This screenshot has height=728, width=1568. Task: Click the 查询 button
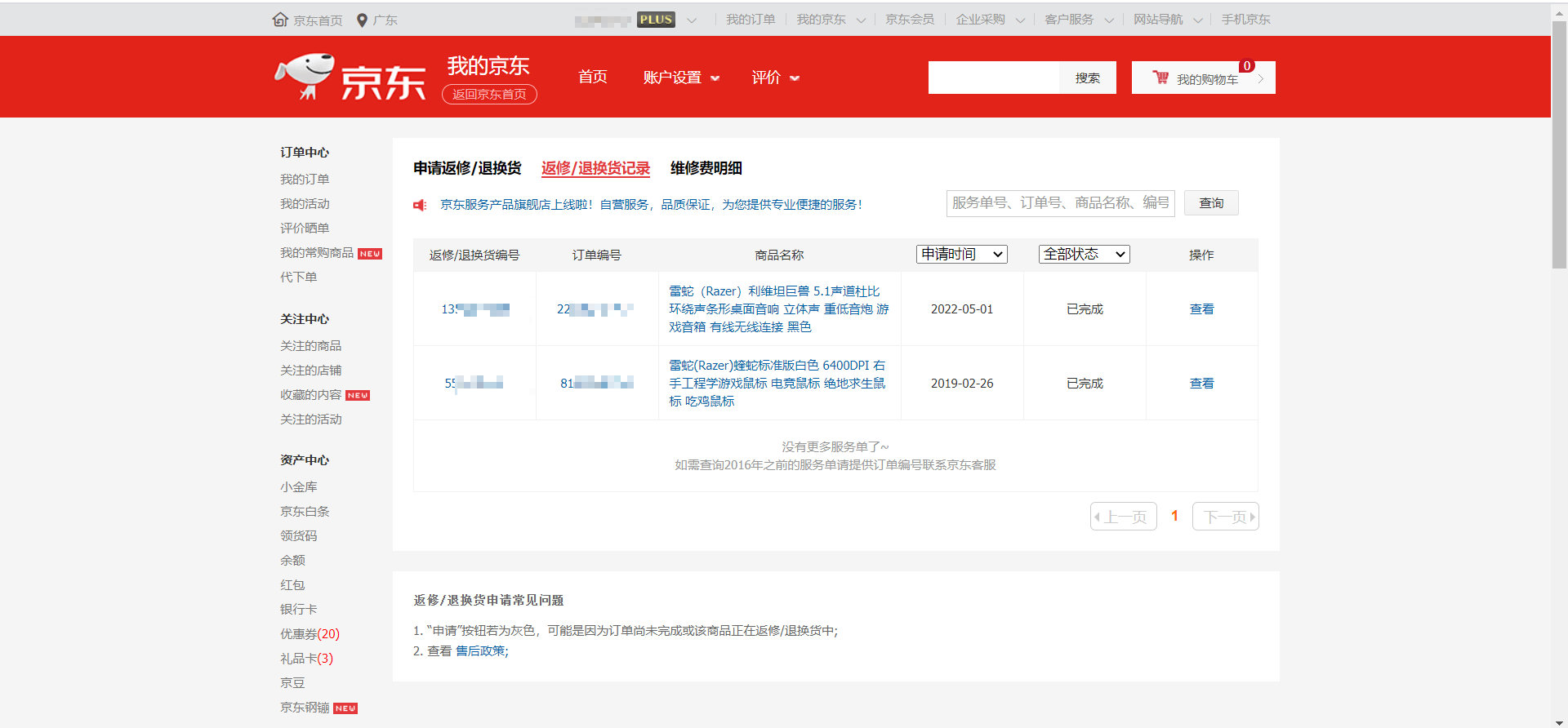click(1211, 203)
